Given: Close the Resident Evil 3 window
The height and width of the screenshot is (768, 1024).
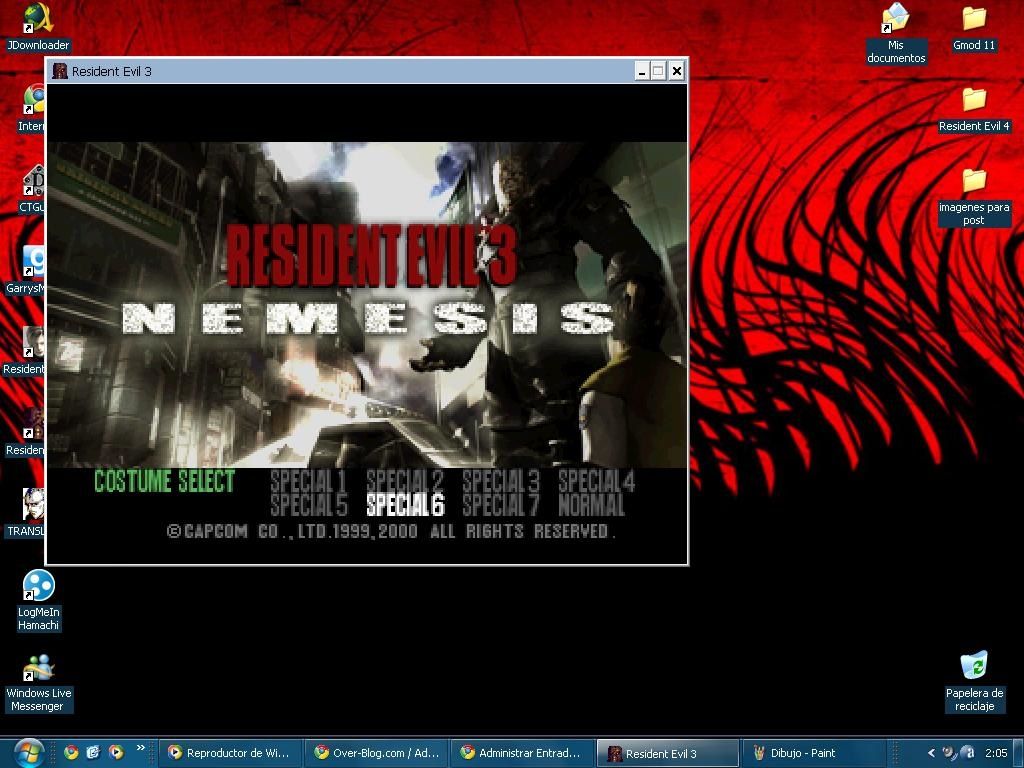Looking at the screenshot, I should point(677,71).
